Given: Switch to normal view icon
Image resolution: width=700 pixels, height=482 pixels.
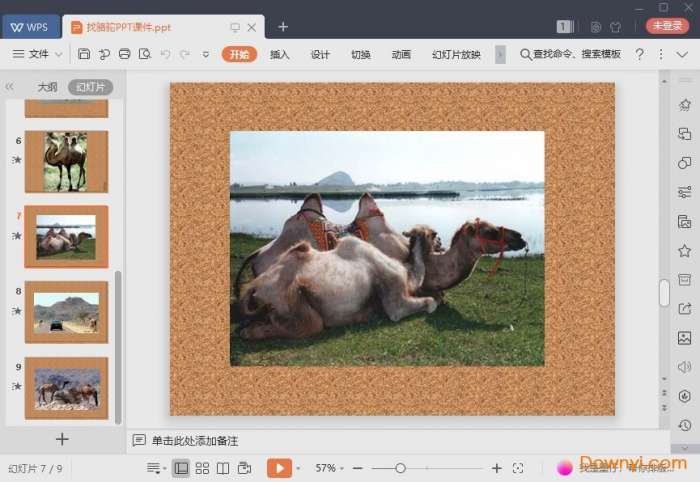Looking at the screenshot, I should click(x=181, y=468).
